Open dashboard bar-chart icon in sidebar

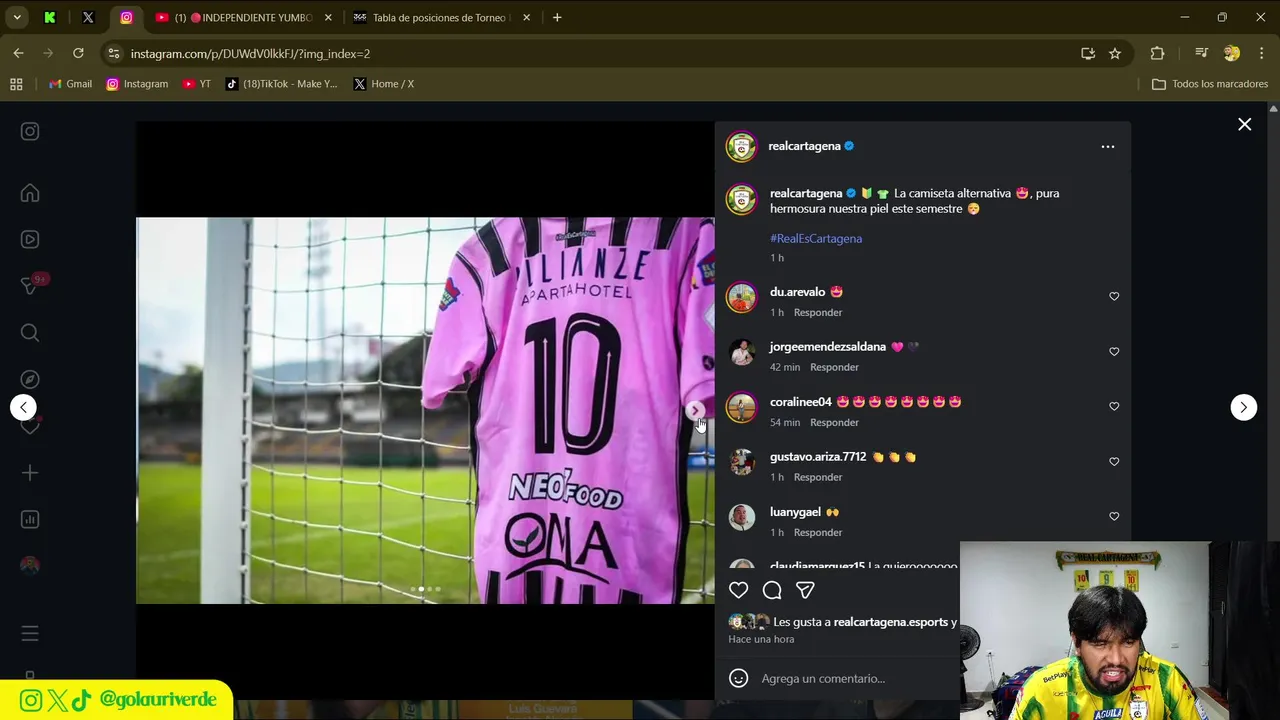pos(30,519)
